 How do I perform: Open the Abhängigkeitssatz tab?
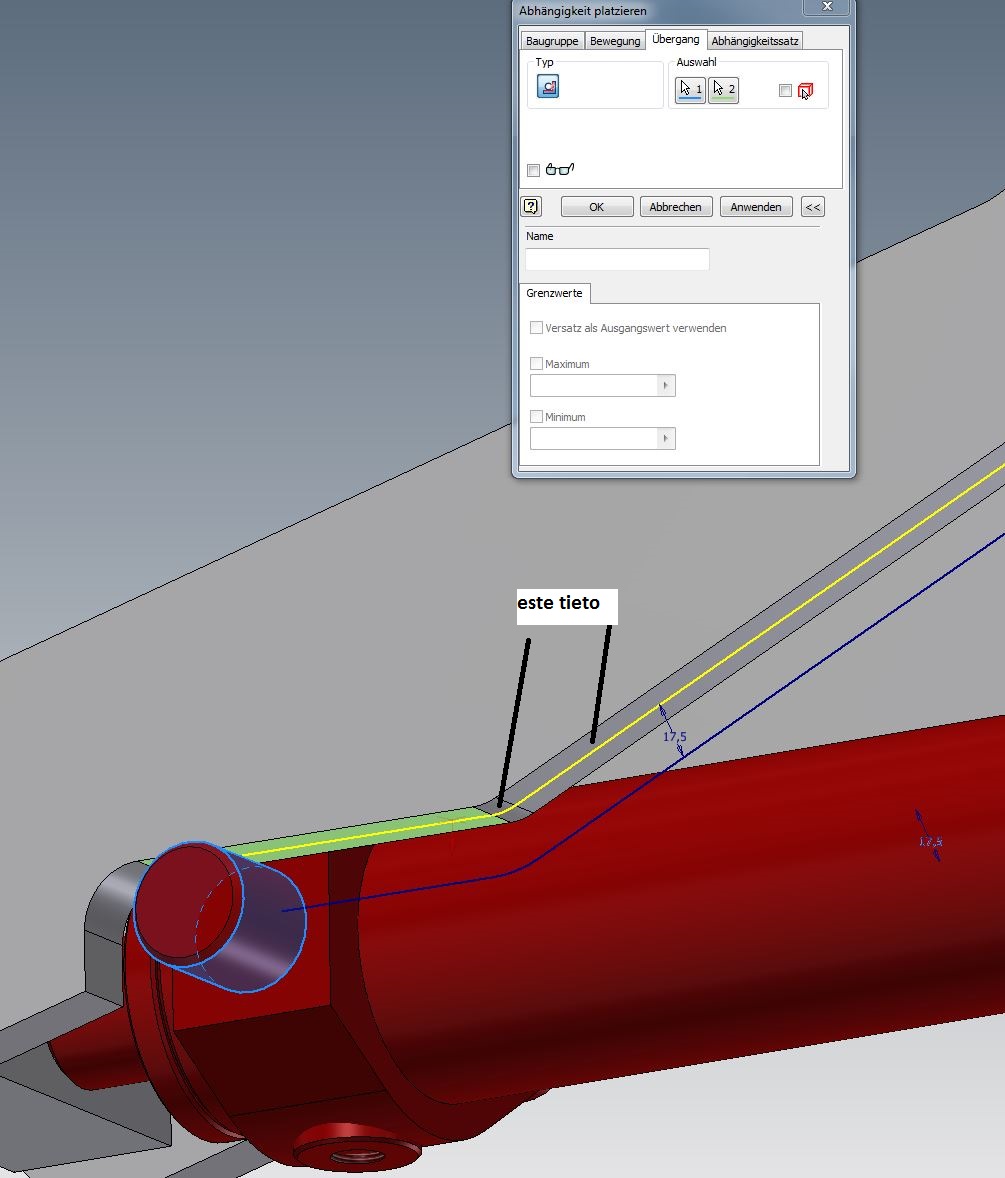click(755, 41)
